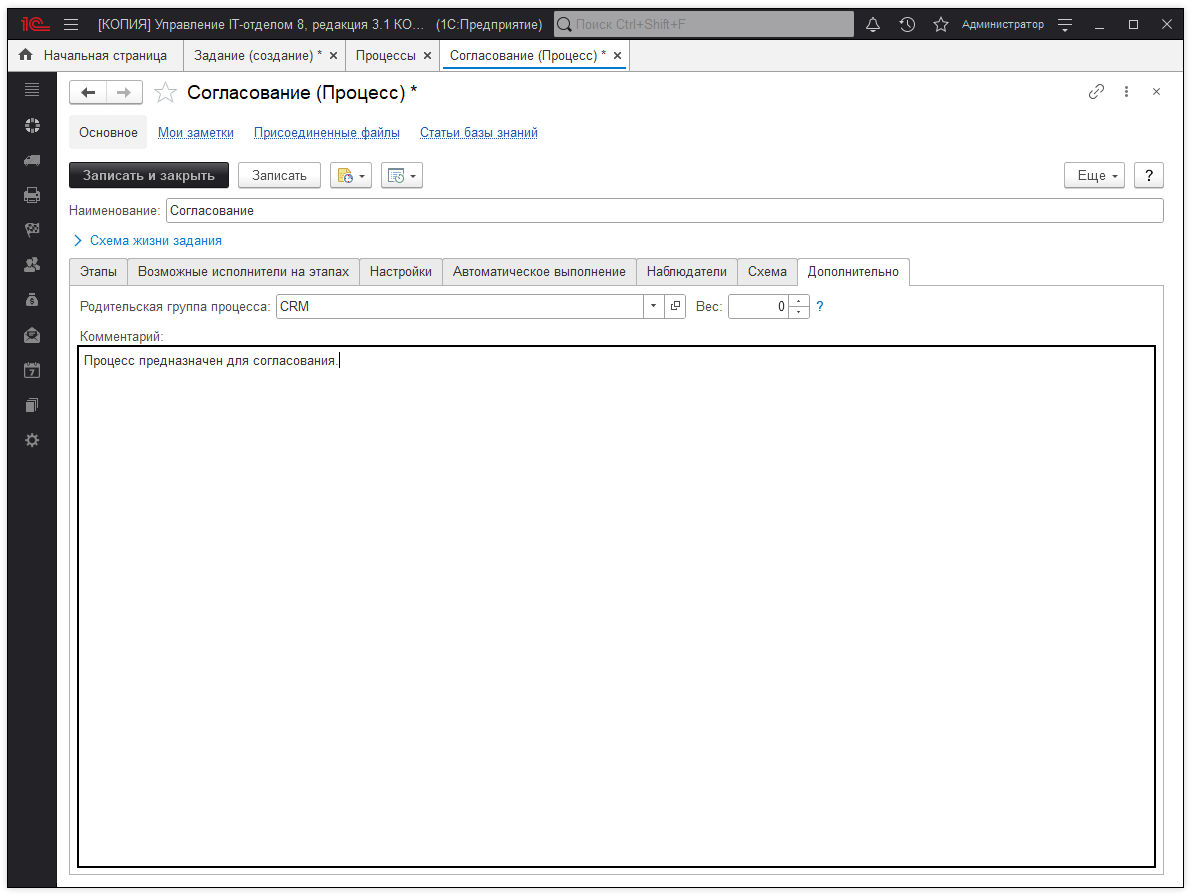
Task: Open the Еще dropdown menu
Action: click(x=1095, y=176)
